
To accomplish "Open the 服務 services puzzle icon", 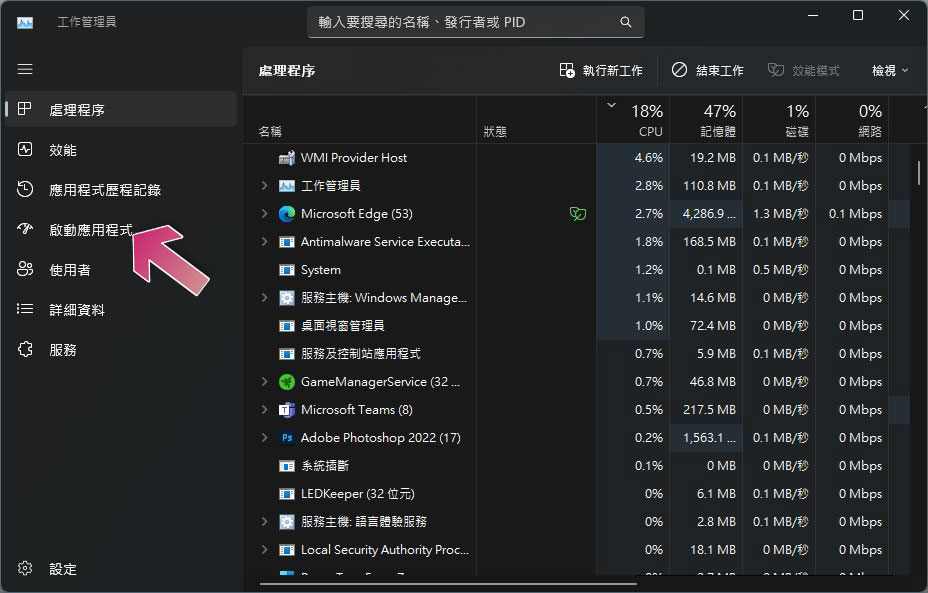I will 25,349.
